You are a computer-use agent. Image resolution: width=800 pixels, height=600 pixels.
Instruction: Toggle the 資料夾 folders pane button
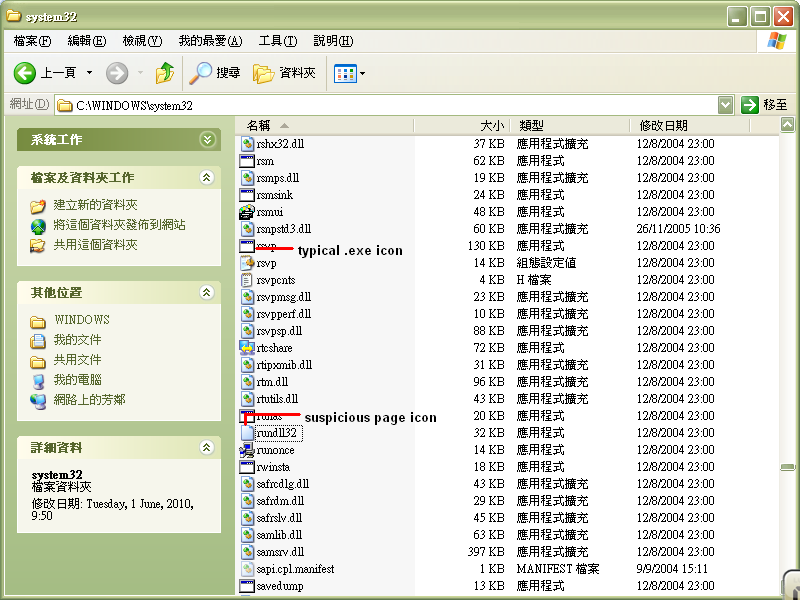[x=284, y=73]
